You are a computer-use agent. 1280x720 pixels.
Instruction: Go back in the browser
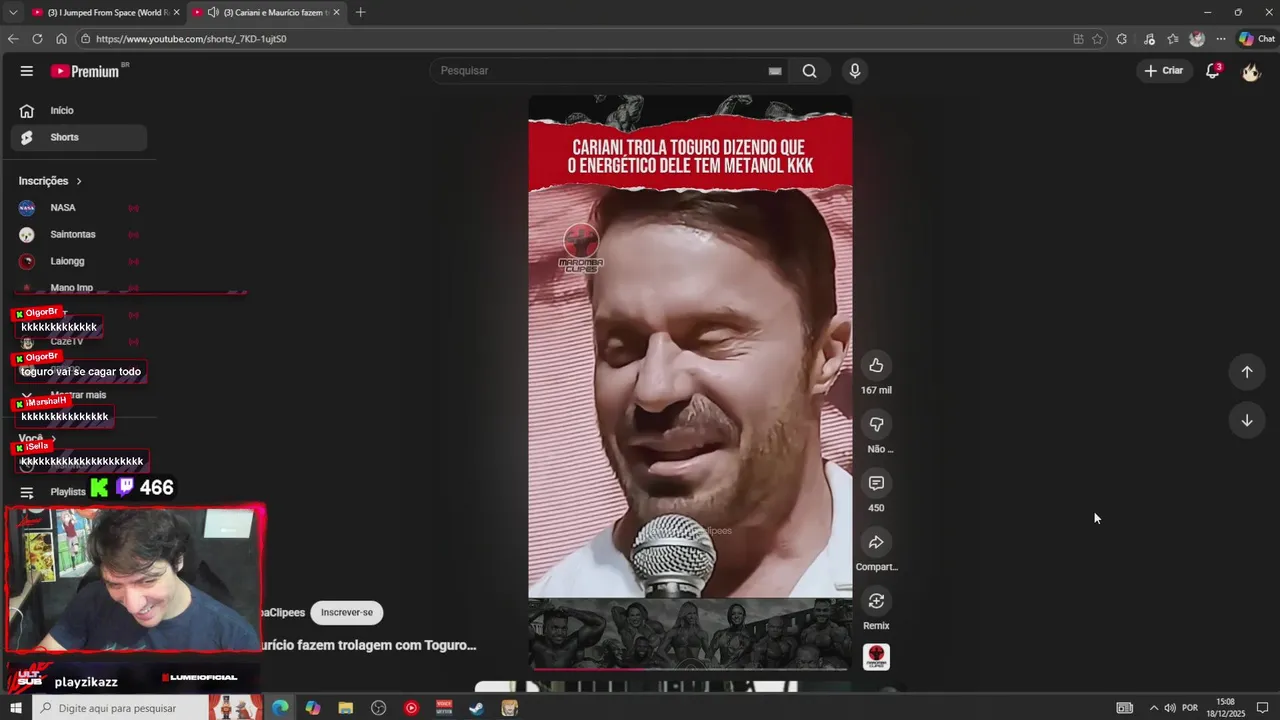click(x=13, y=39)
